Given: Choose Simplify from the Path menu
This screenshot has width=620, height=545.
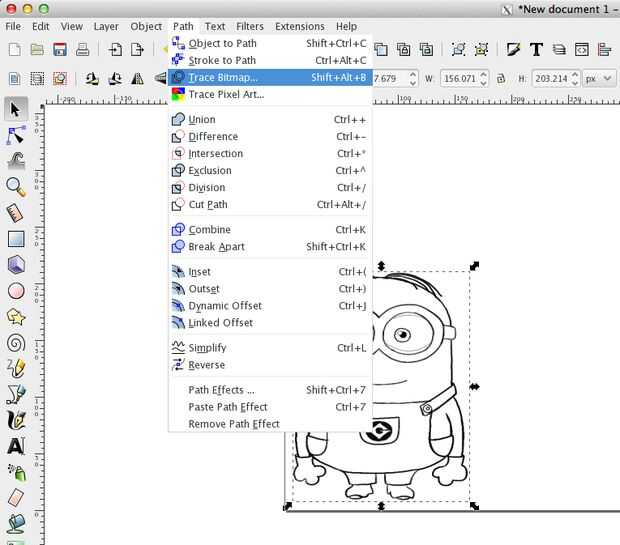Looking at the screenshot, I should tap(270, 348).
